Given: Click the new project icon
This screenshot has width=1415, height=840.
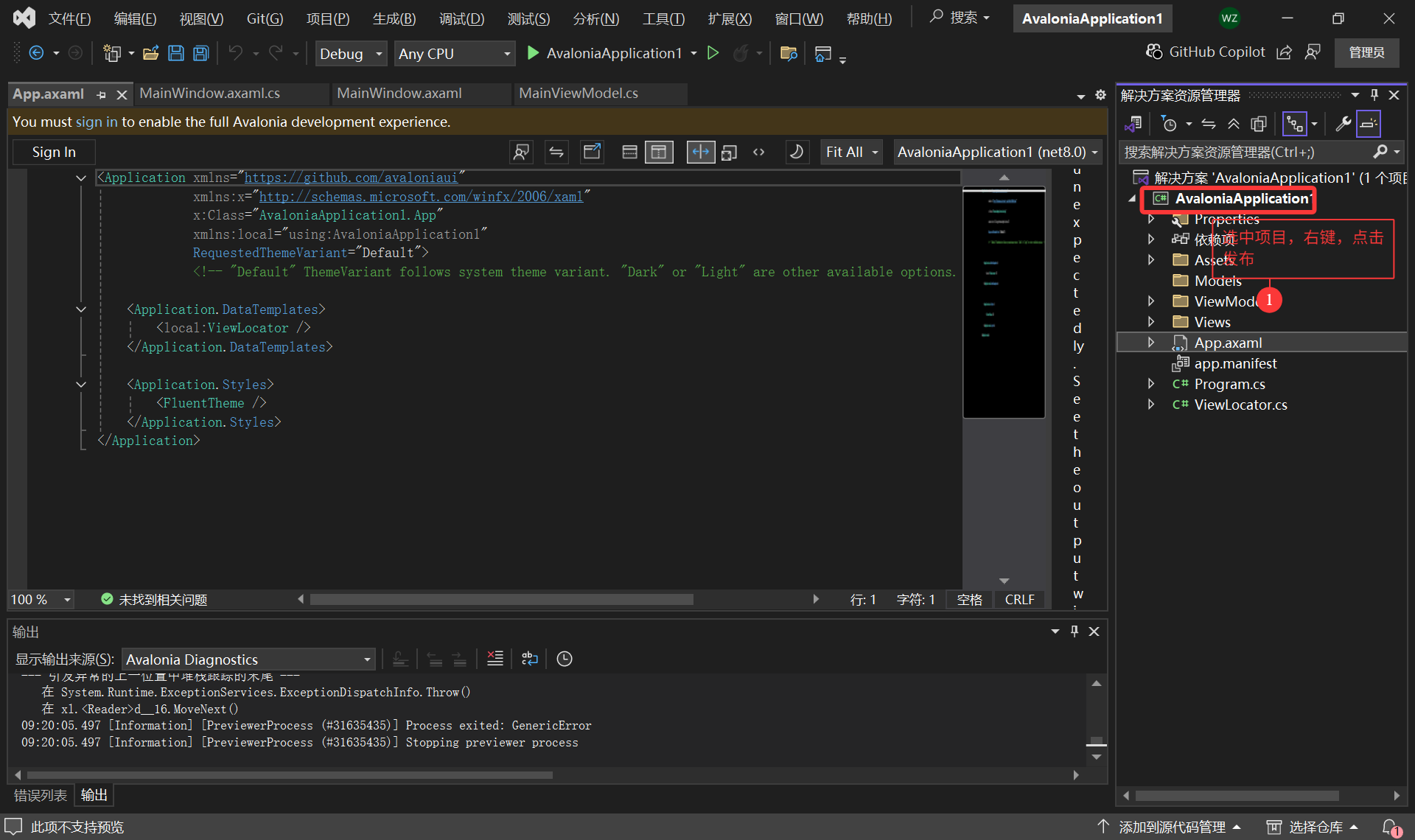Looking at the screenshot, I should click(x=112, y=53).
